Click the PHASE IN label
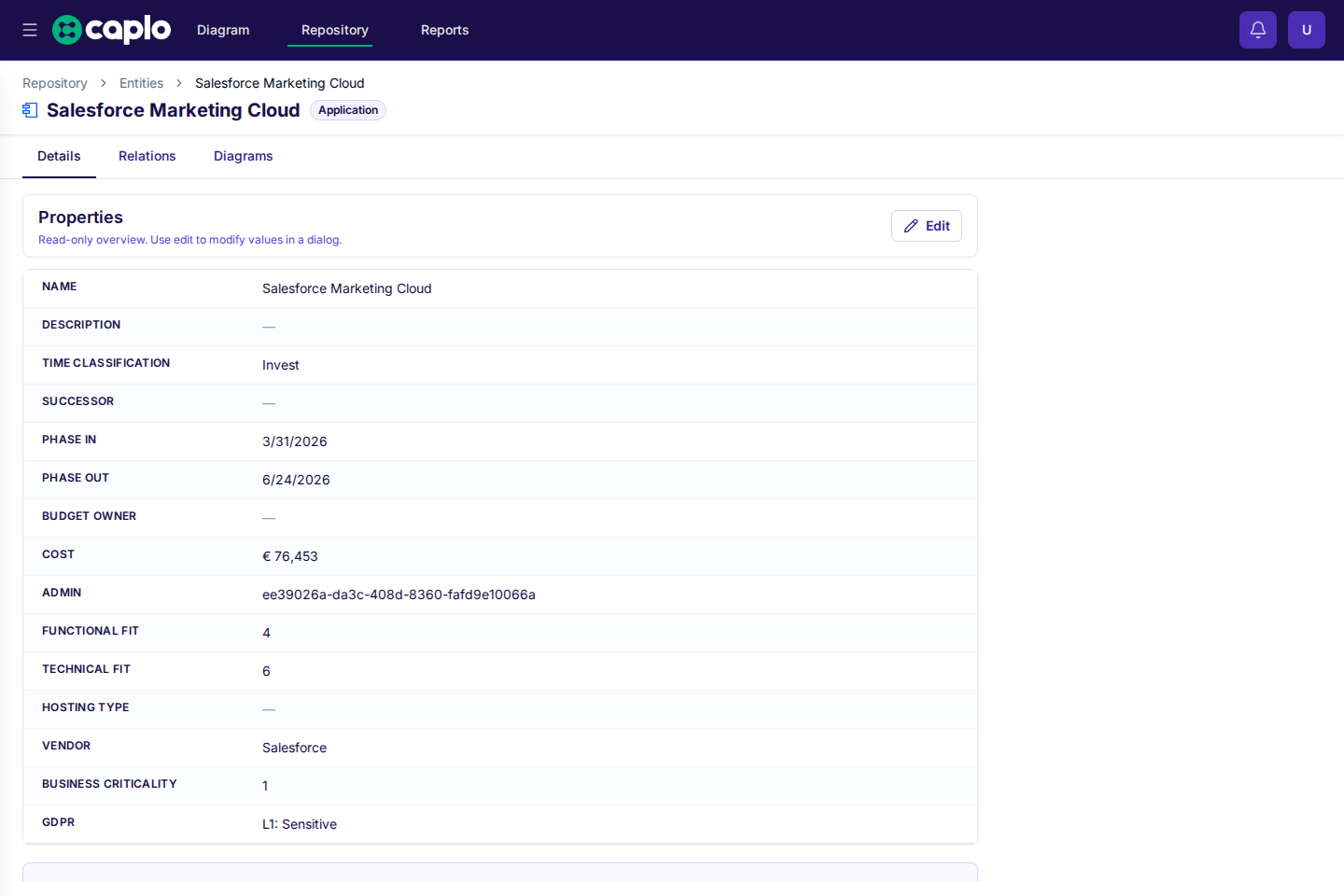This screenshot has height=896, width=1344. click(69, 440)
